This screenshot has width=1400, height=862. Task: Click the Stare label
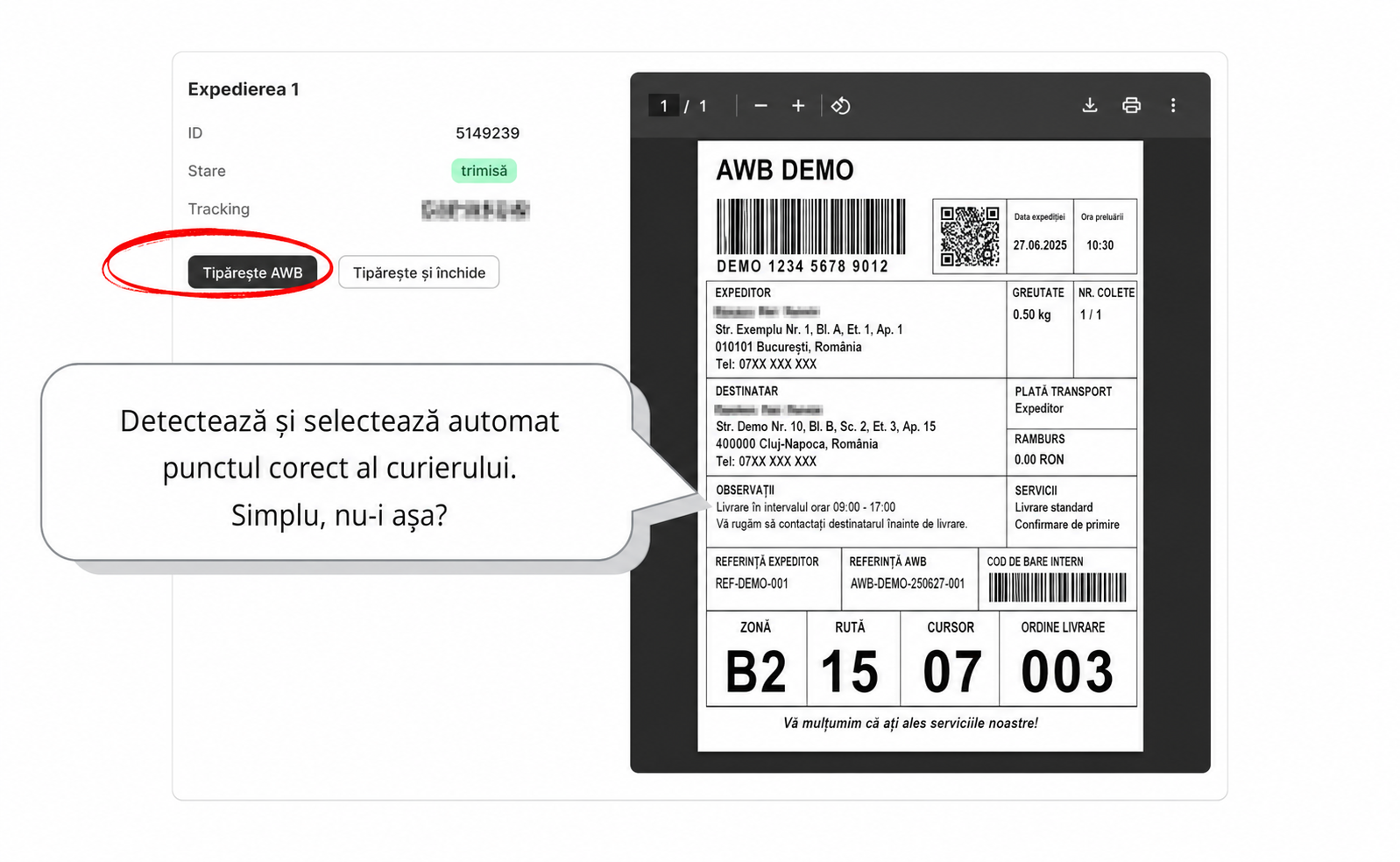207,171
